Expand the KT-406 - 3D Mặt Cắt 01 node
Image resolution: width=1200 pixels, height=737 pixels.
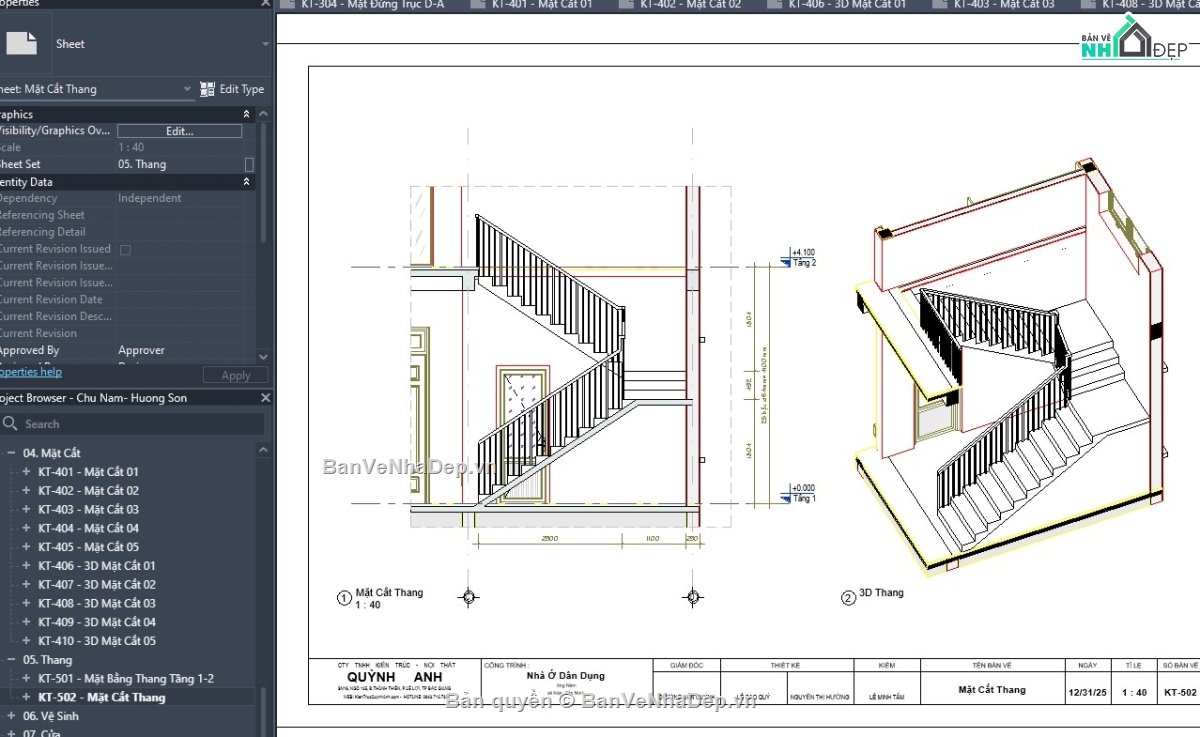pos(26,566)
